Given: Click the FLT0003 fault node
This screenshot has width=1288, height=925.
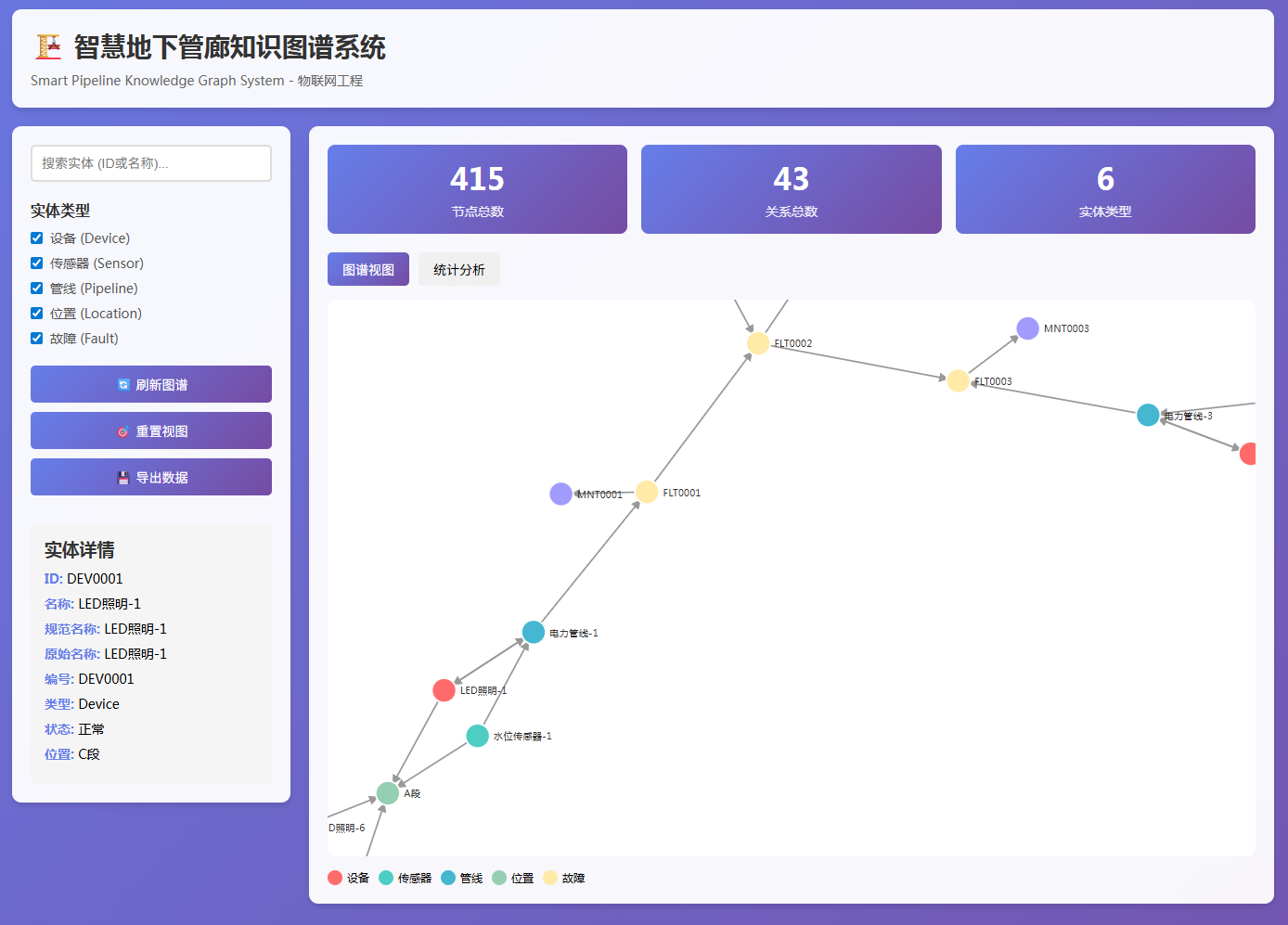Looking at the screenshot, I should 958,380.
